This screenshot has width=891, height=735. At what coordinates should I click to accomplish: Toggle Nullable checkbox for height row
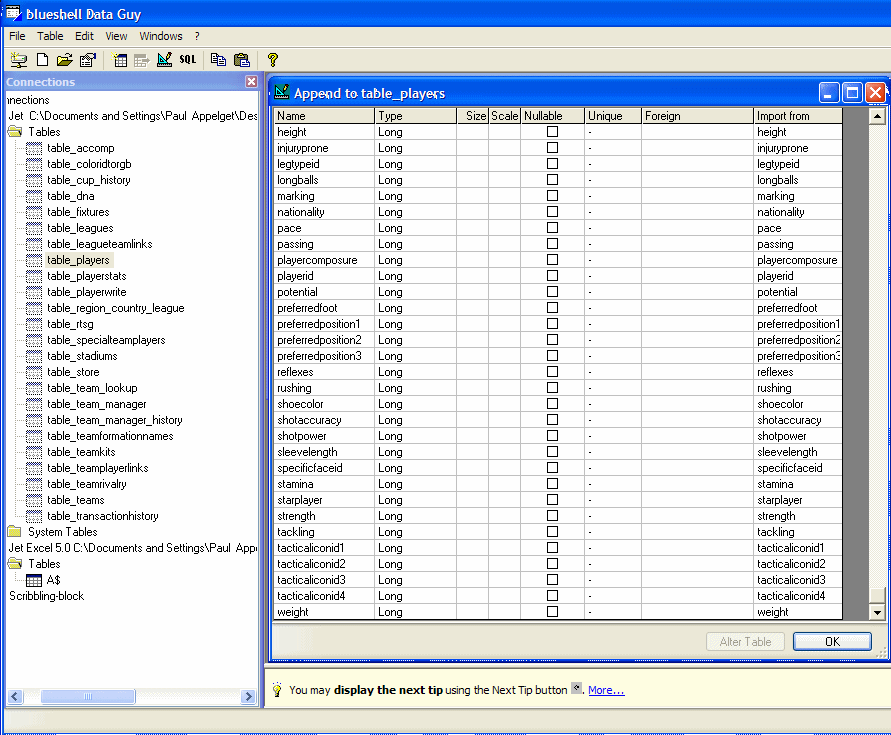[552, 132]
